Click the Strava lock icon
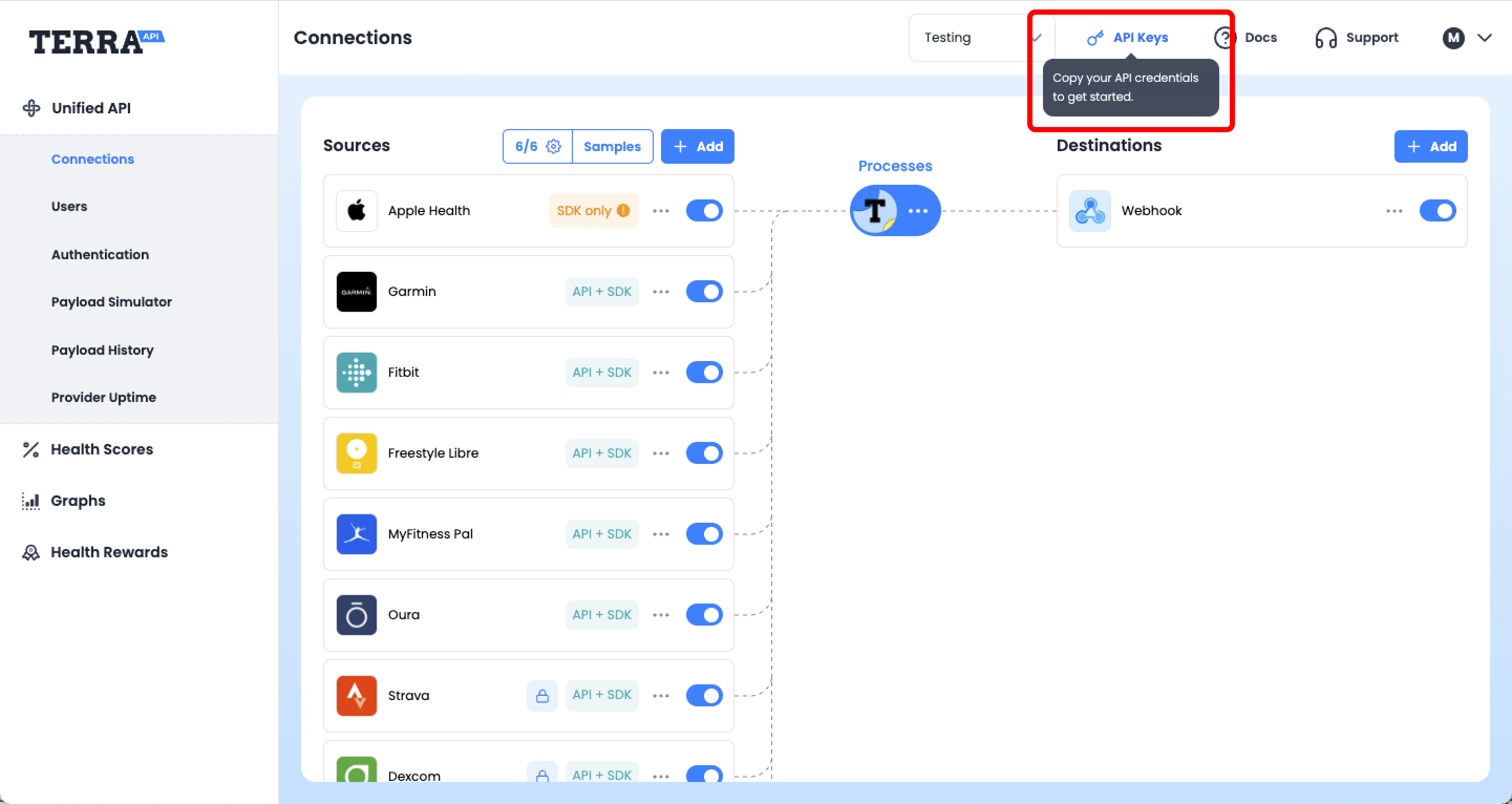Image resolution: width=1512 pixels, height=804 pixels. tap(542, 695)
